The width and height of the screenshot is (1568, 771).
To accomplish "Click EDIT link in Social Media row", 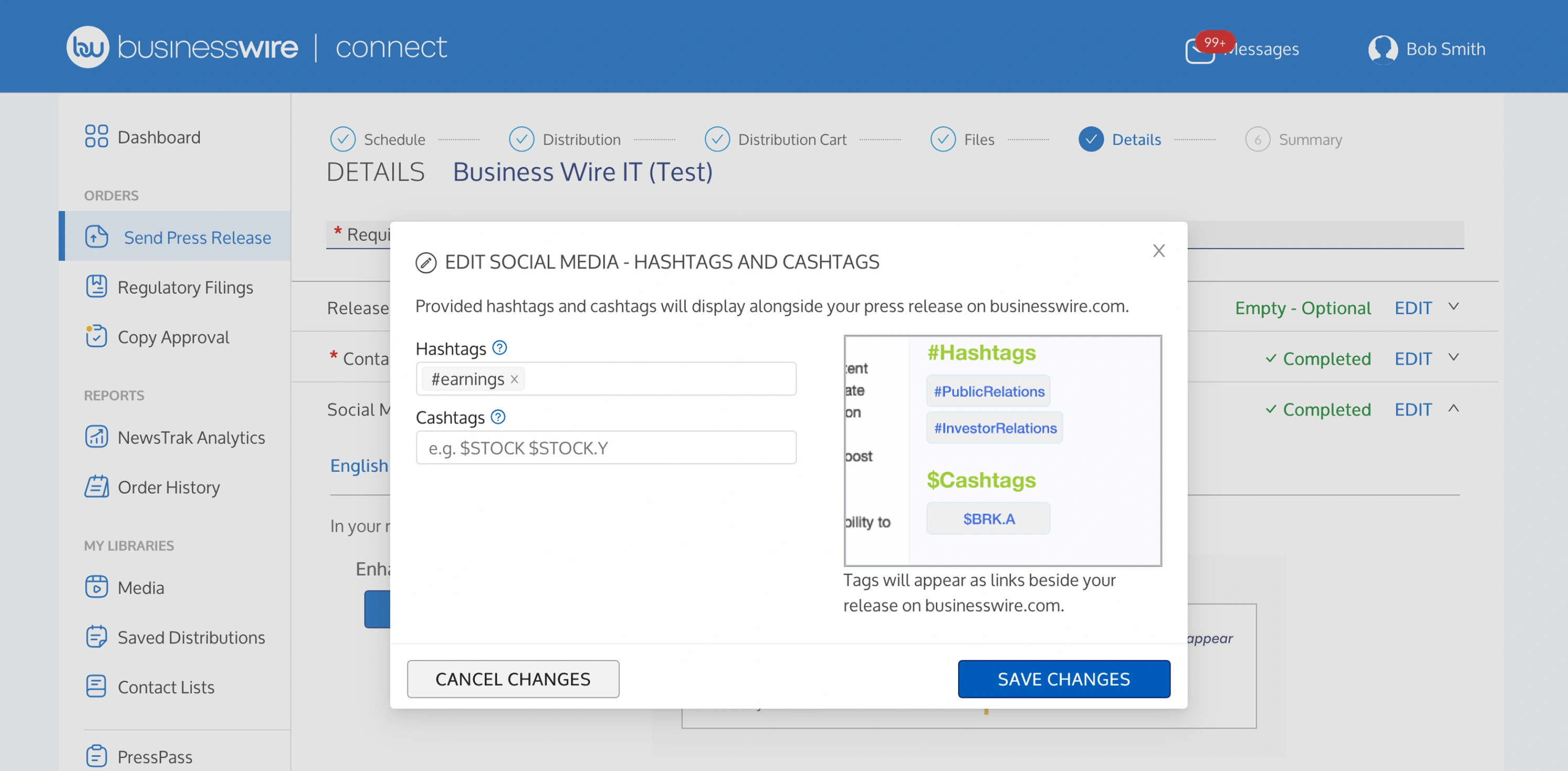I will click(x=1413, y=409).
